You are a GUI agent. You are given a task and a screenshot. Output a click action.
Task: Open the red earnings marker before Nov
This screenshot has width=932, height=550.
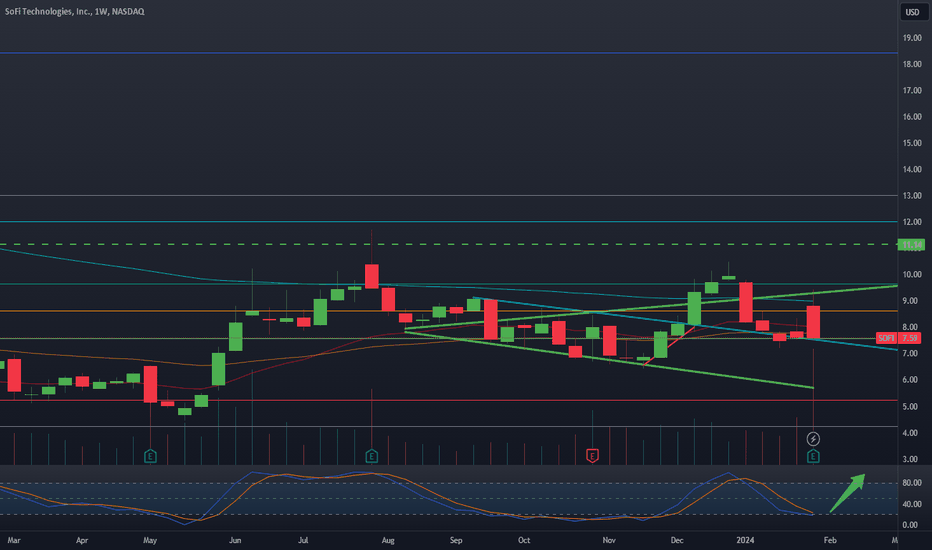click(592, 456)
